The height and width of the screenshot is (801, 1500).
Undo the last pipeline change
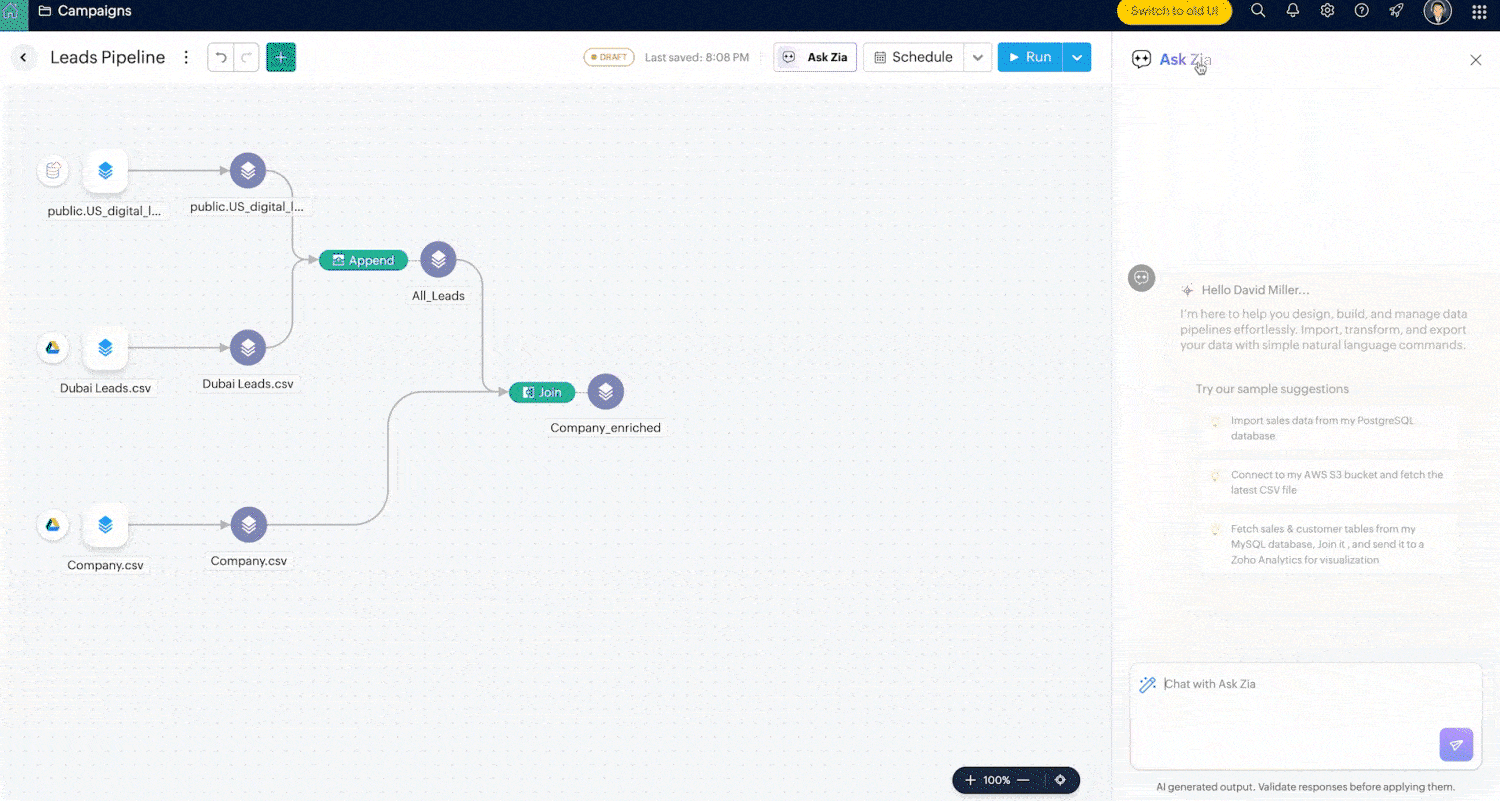click(221, 57)
